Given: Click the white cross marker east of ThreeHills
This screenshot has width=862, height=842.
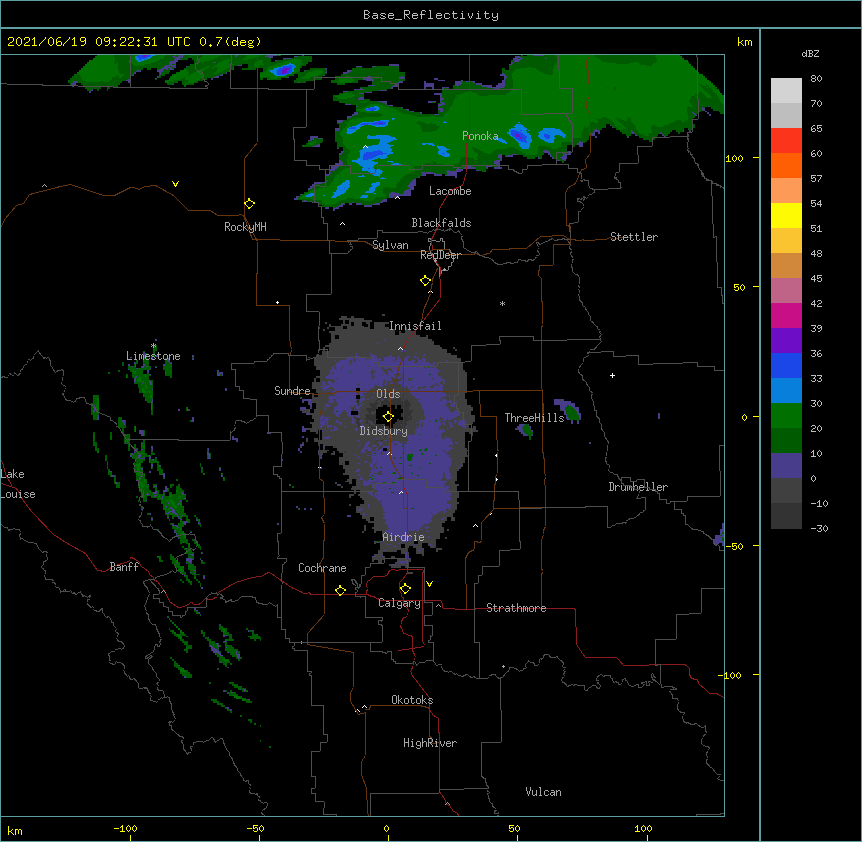Looking at the screenshot, I should (x=612, y=375).
